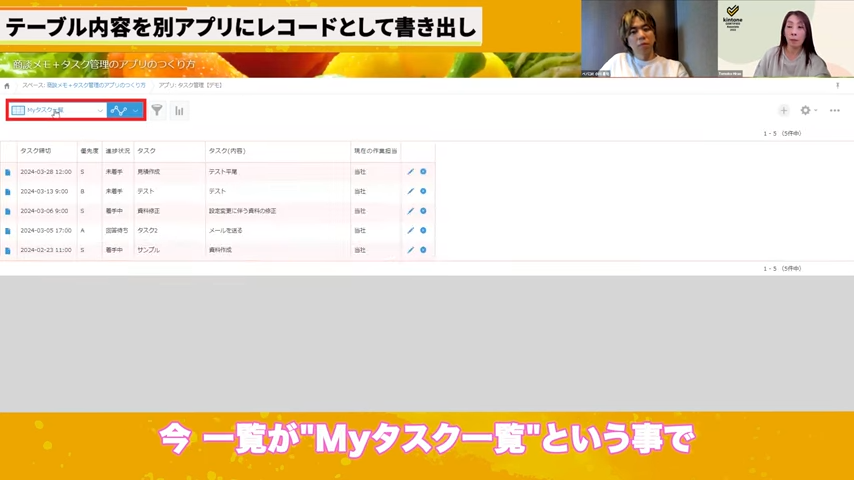This screenshot has width=854, height=480.
Task: Edit the タスク2 record with pencil icon
Action: click(411, 230)
